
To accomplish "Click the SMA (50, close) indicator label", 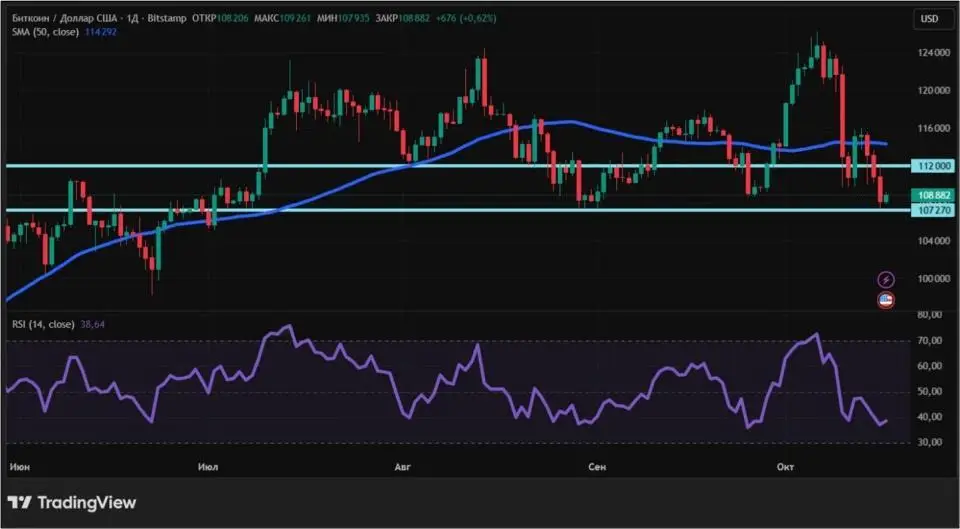I will pos(45,30).
